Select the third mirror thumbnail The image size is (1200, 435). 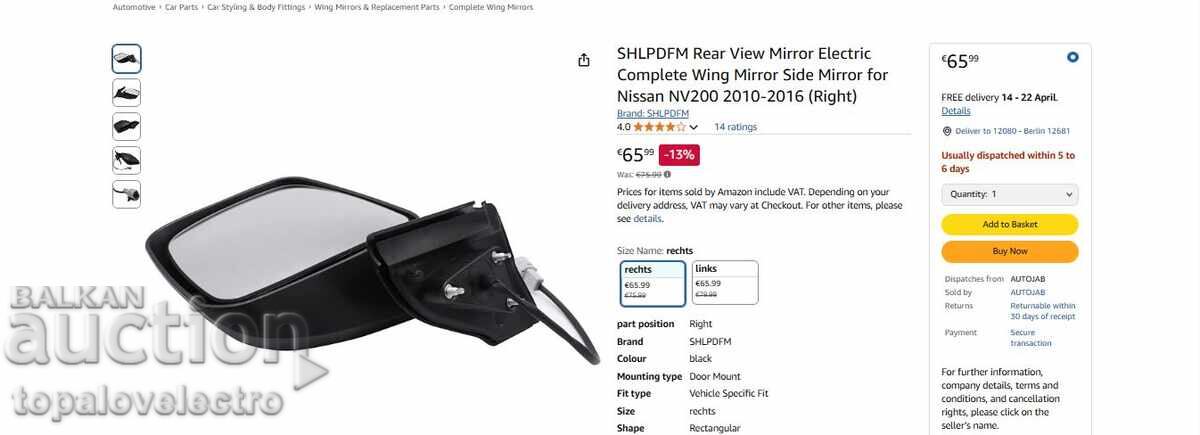click(x=127, y=127)
